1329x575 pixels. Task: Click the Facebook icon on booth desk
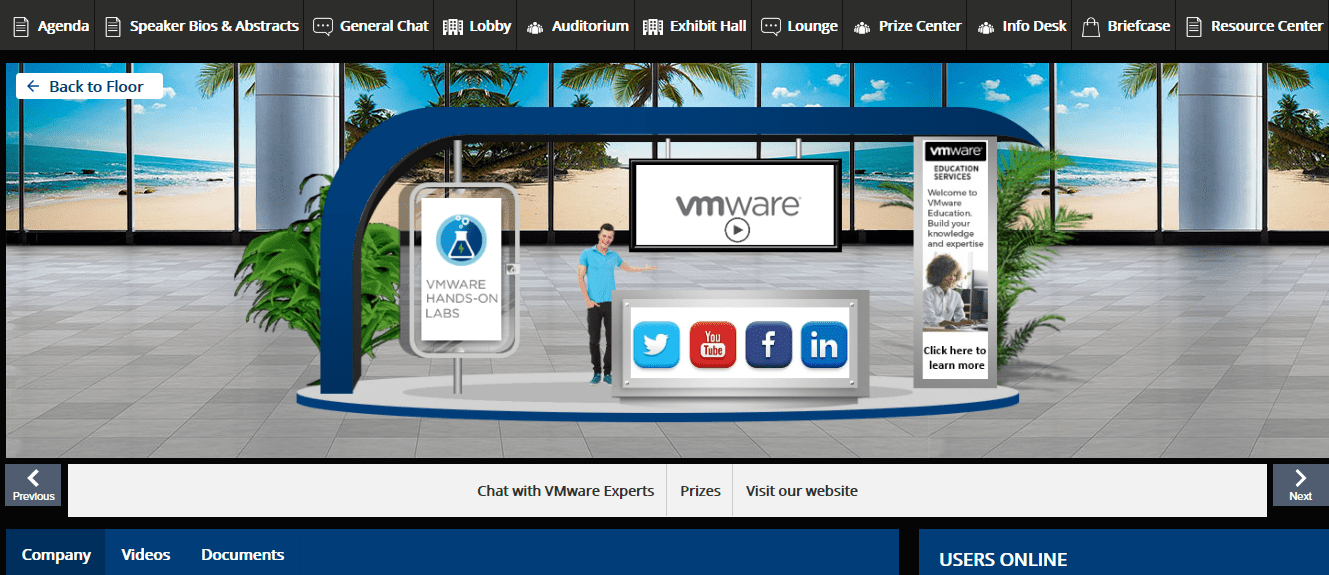tap(768, 345)
